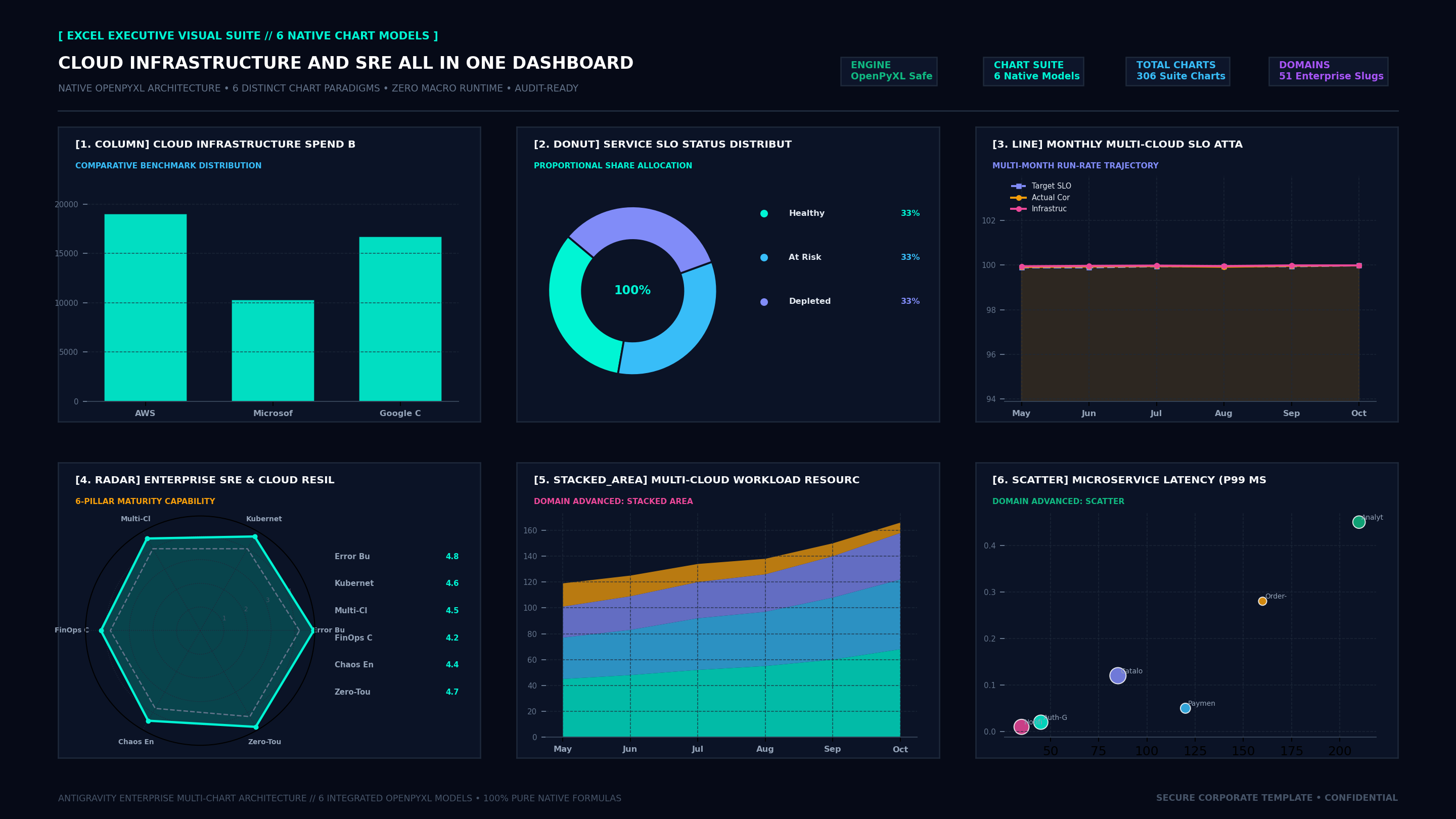1456x819 pixels.
Task: Click the Zero-Tou score 4.7
Action: [x=452, y=692]
